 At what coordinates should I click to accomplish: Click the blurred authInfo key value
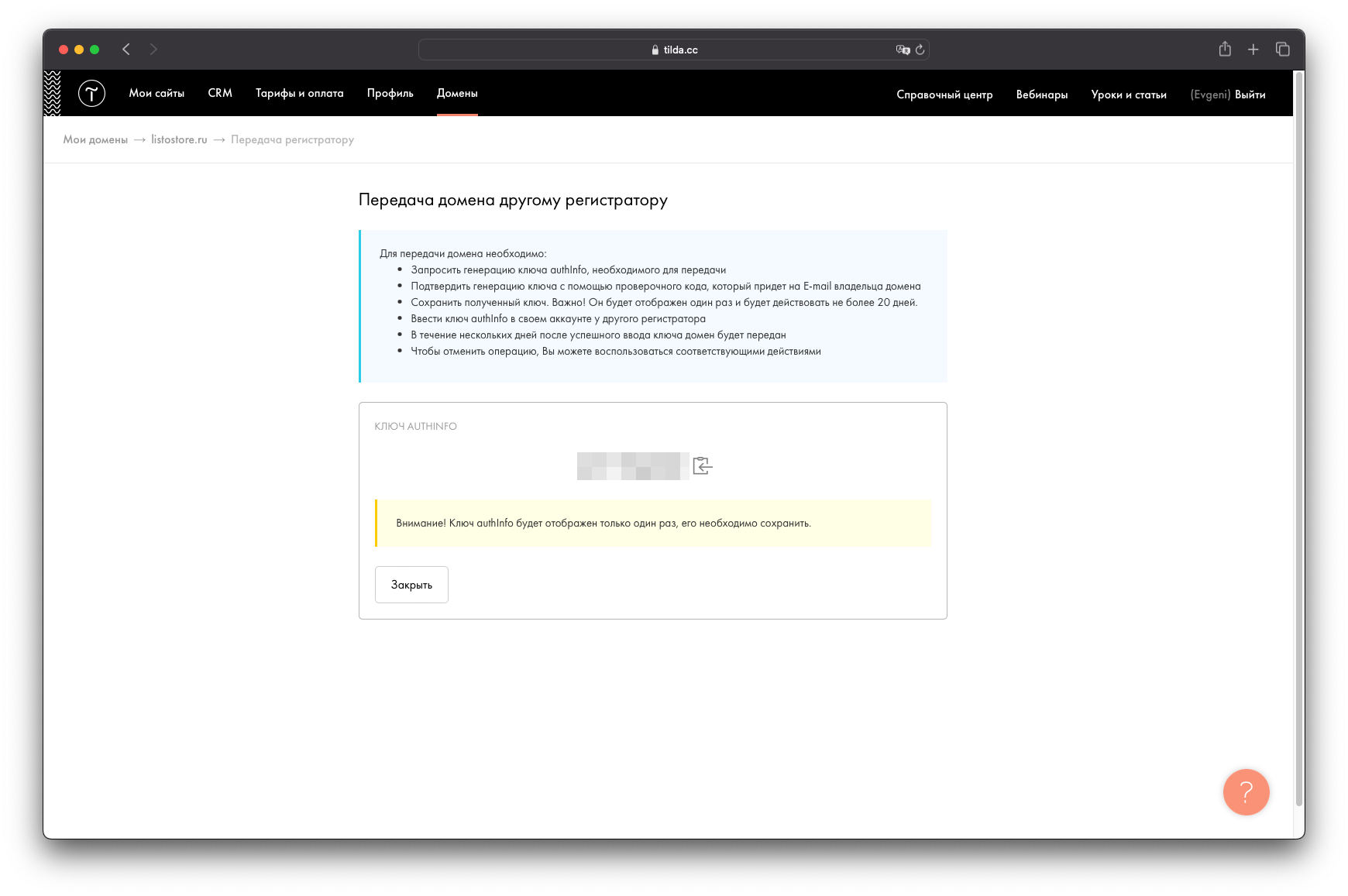(633, 466)
